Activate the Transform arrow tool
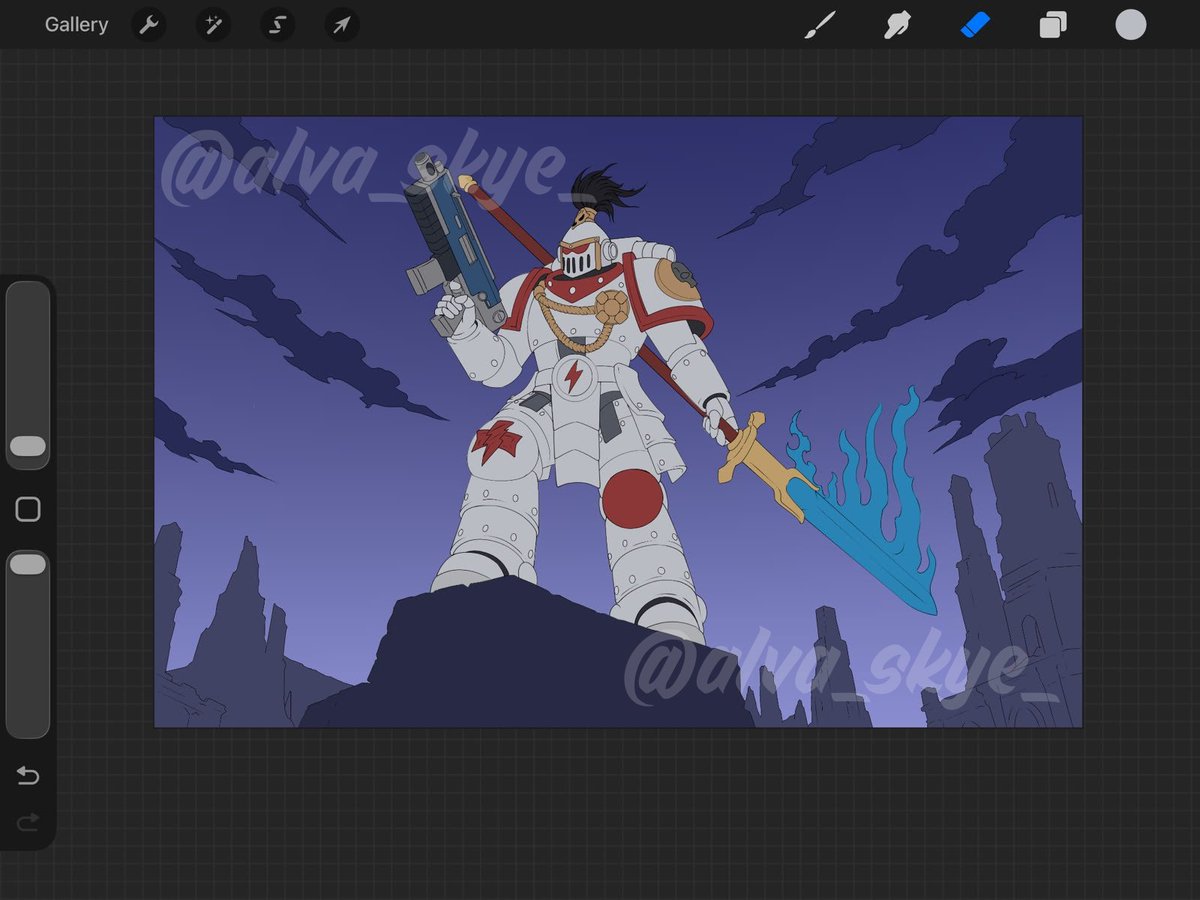This screenshot has width=1200, height=900. click(342, 25)
